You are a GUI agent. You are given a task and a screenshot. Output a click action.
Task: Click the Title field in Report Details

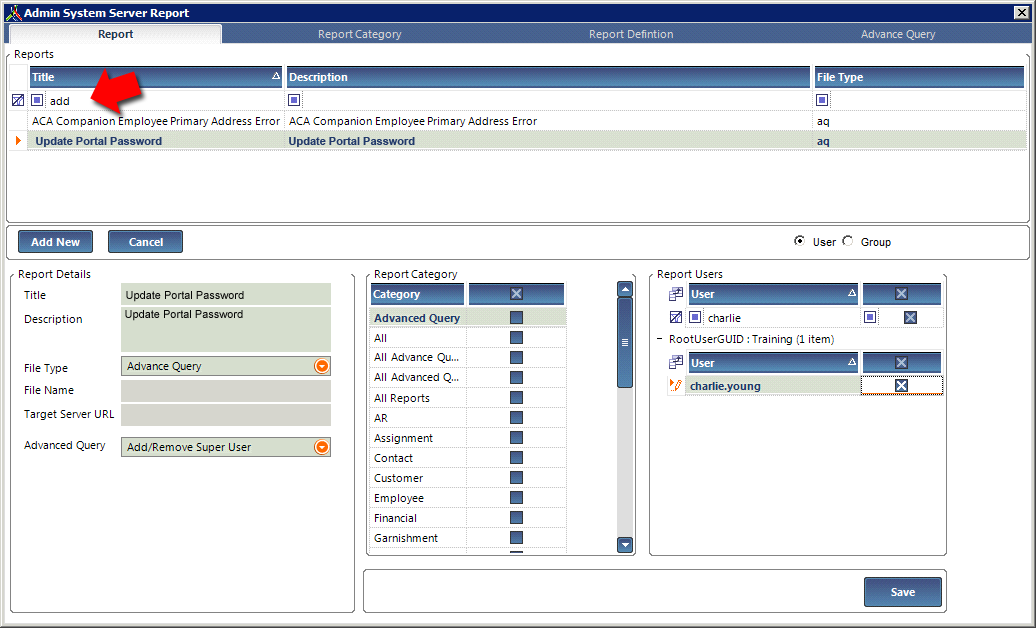coord(226,295)
